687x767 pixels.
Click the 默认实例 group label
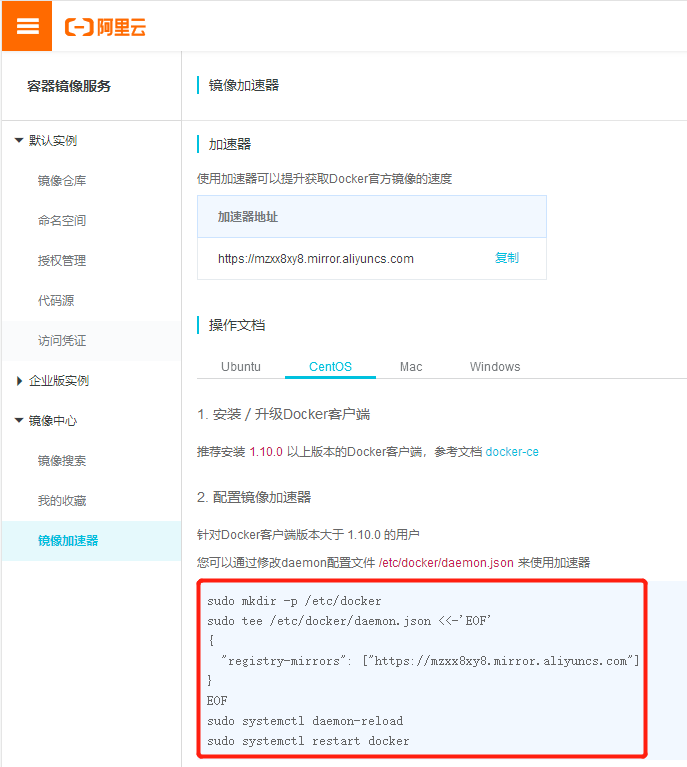click(x=53, y=140)
